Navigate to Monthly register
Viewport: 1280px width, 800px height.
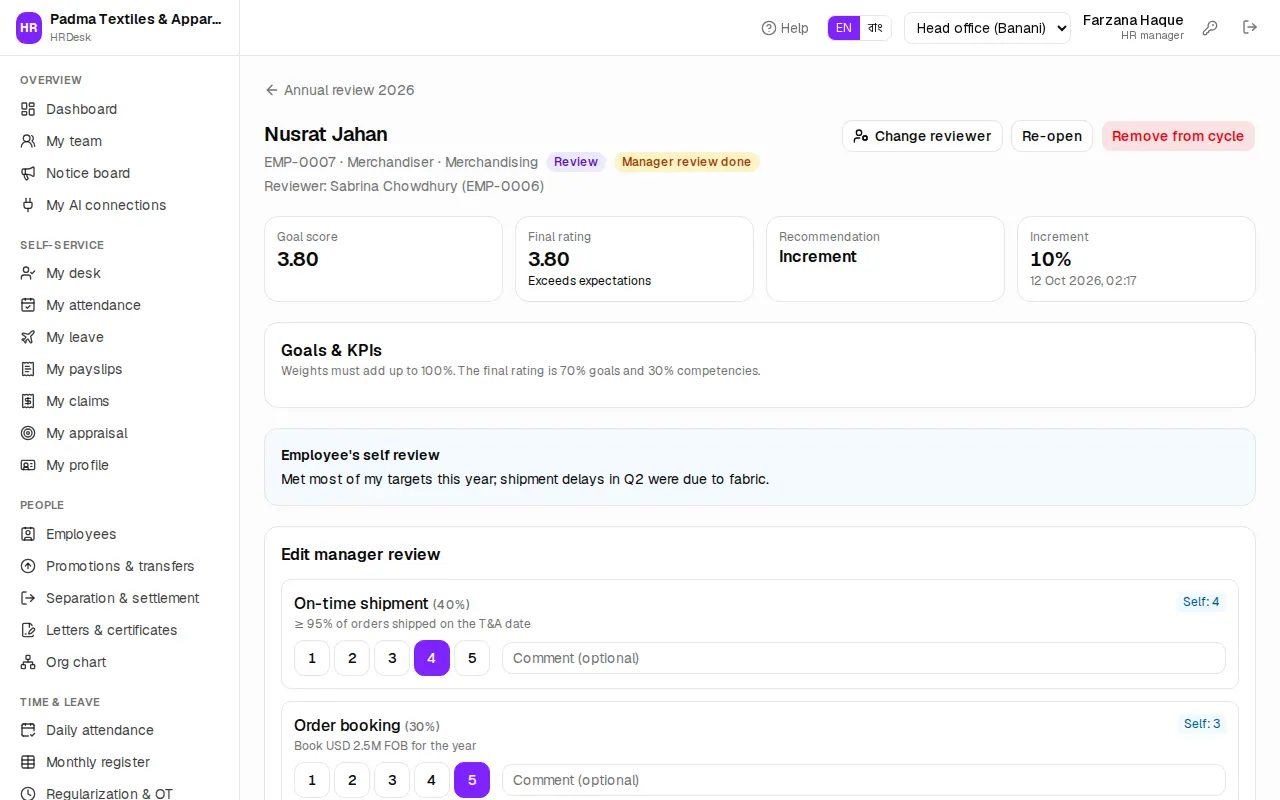pos(120,762)
